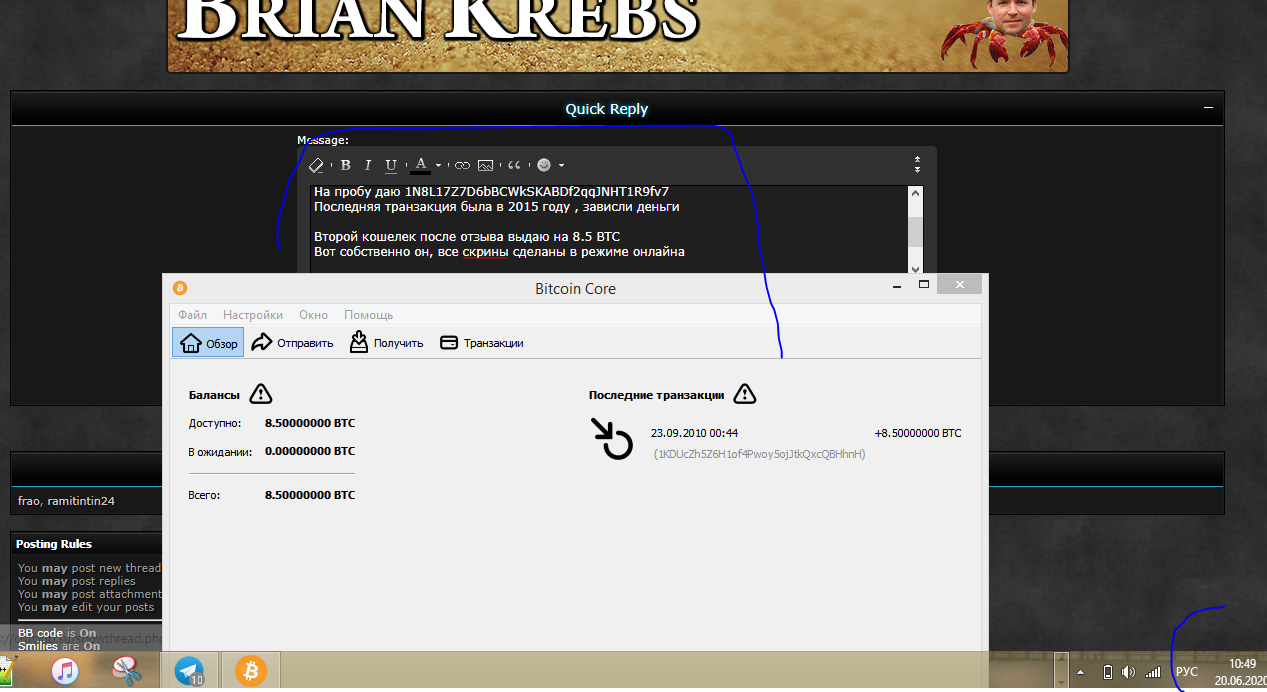Viewport: 1267px width, 692px height.
Task: Expand the font color dropdown arrow
Action: (x=438, y=166)
